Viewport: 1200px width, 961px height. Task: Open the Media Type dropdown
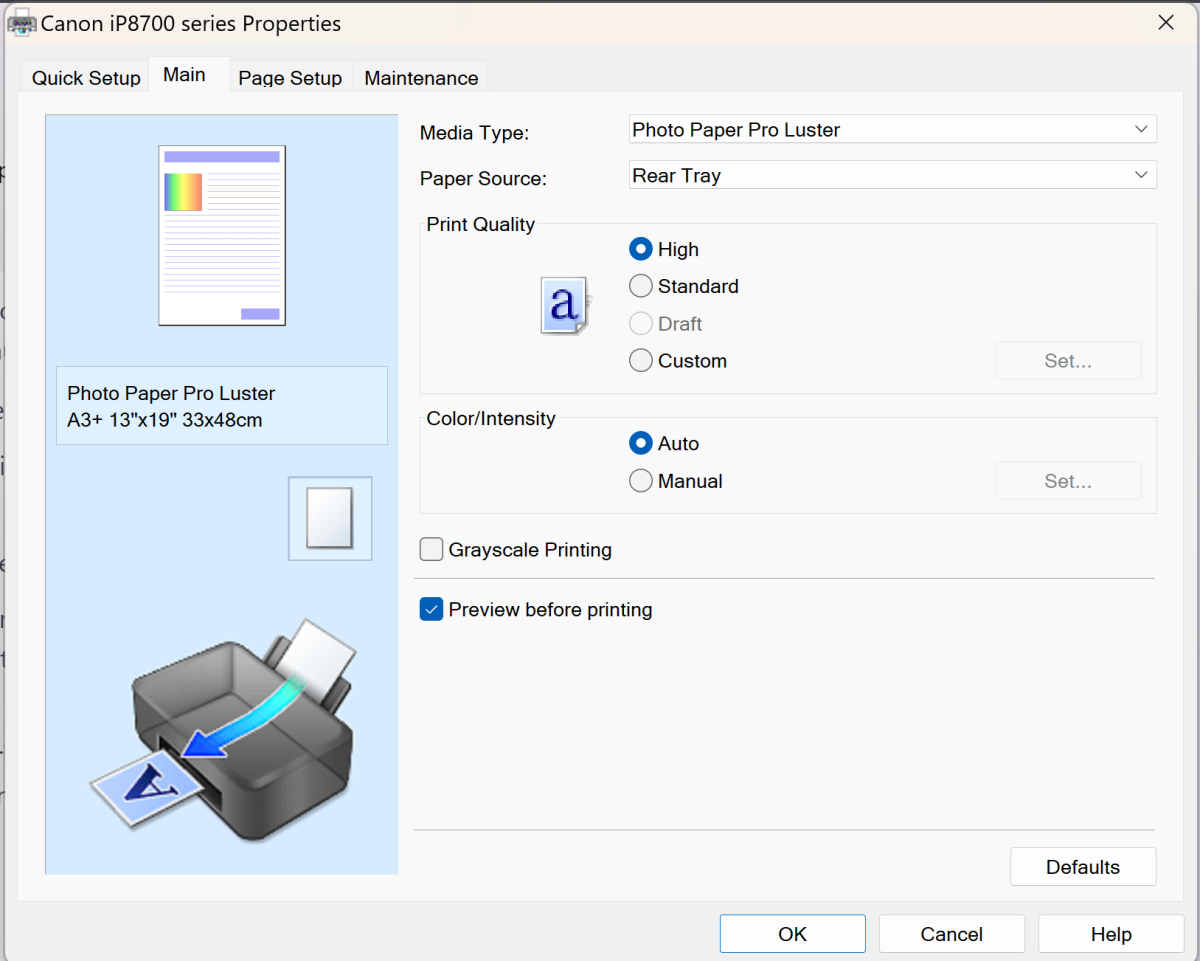[x=892, y=130]
